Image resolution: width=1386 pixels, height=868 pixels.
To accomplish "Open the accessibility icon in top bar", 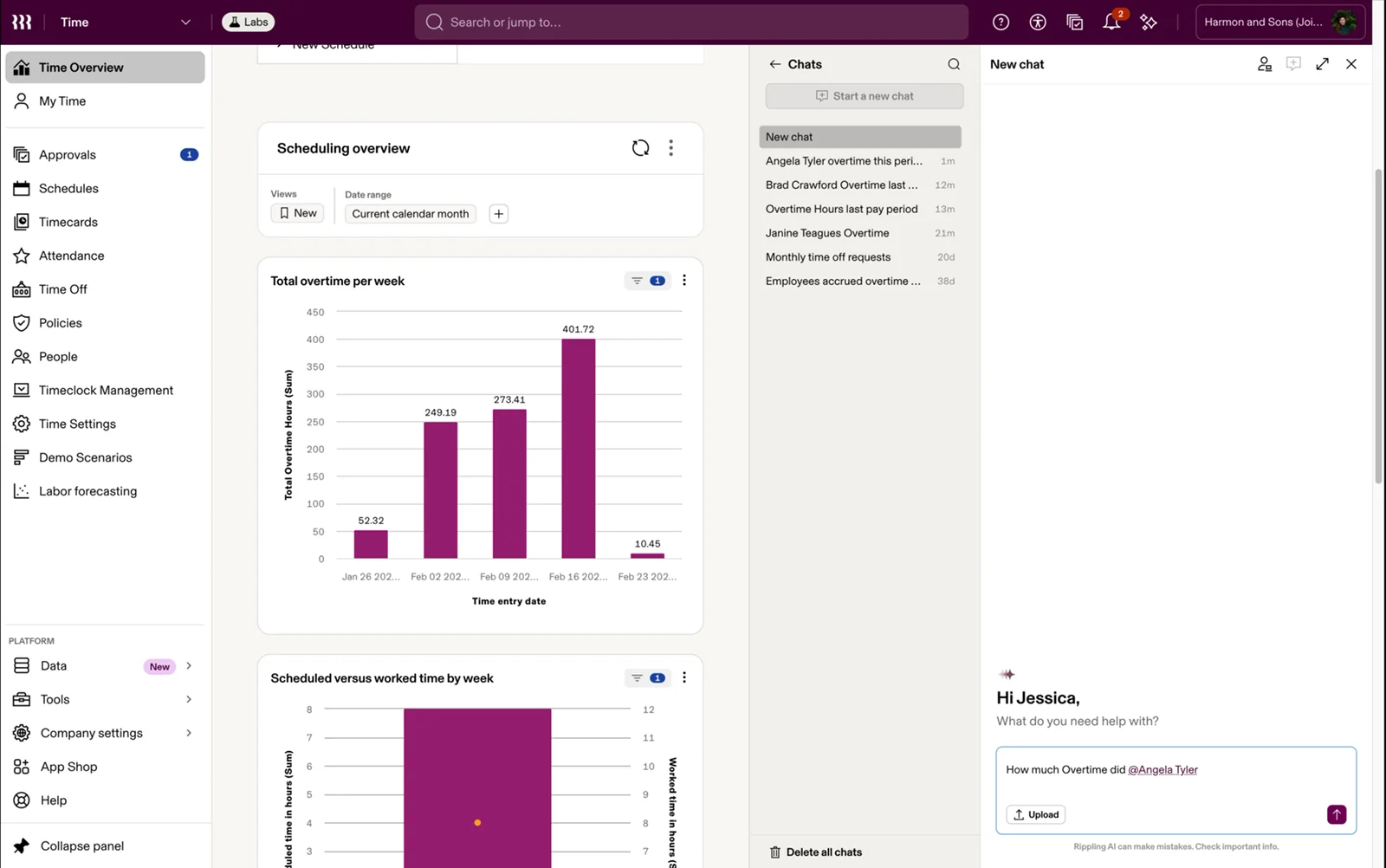I will click(x=1038, y=23).
